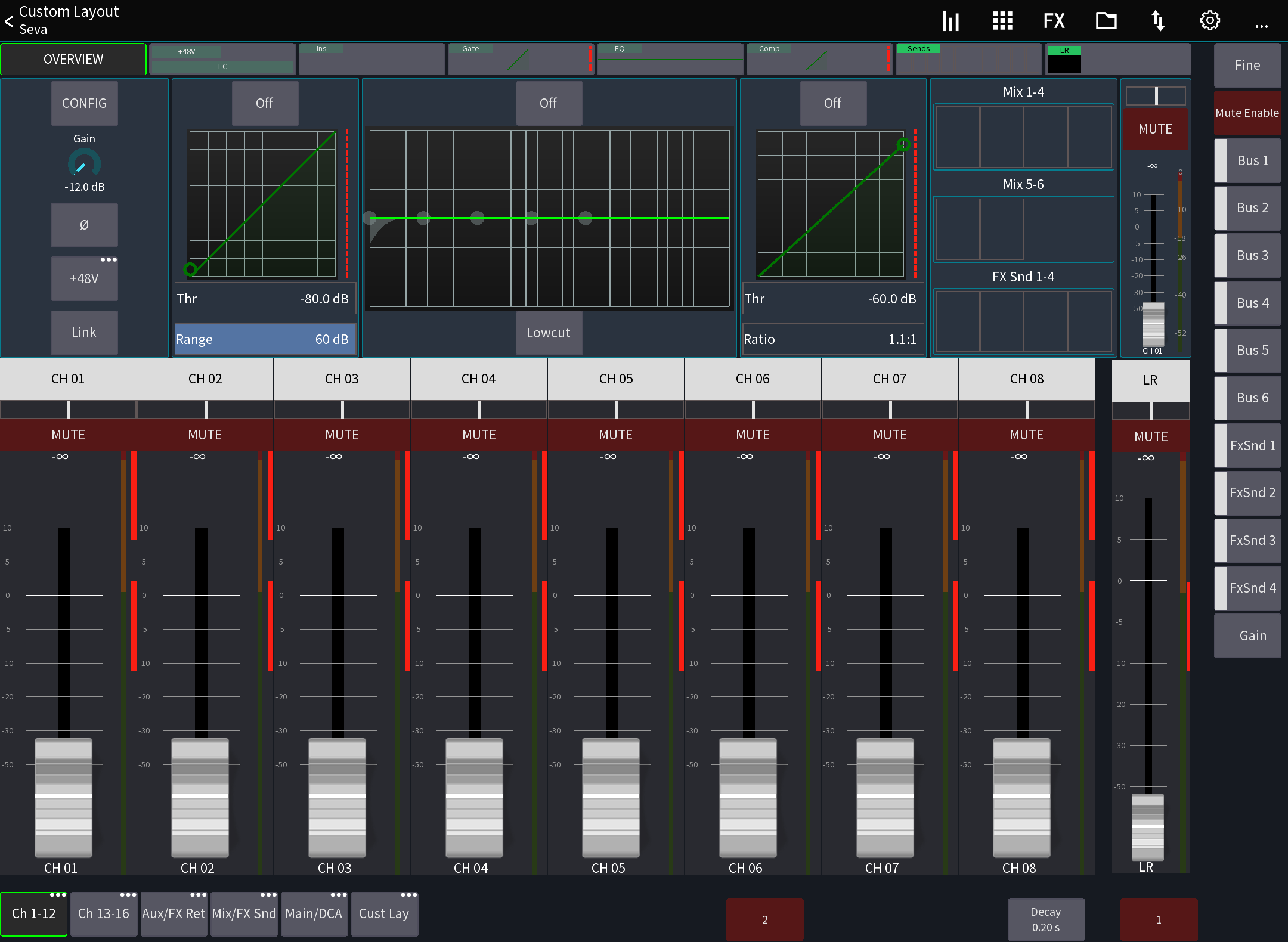Open the CONFIG panel for CH 01
Image resolution: width=1288 pixels, height=942 pixels.
click(x=83, y=103)
